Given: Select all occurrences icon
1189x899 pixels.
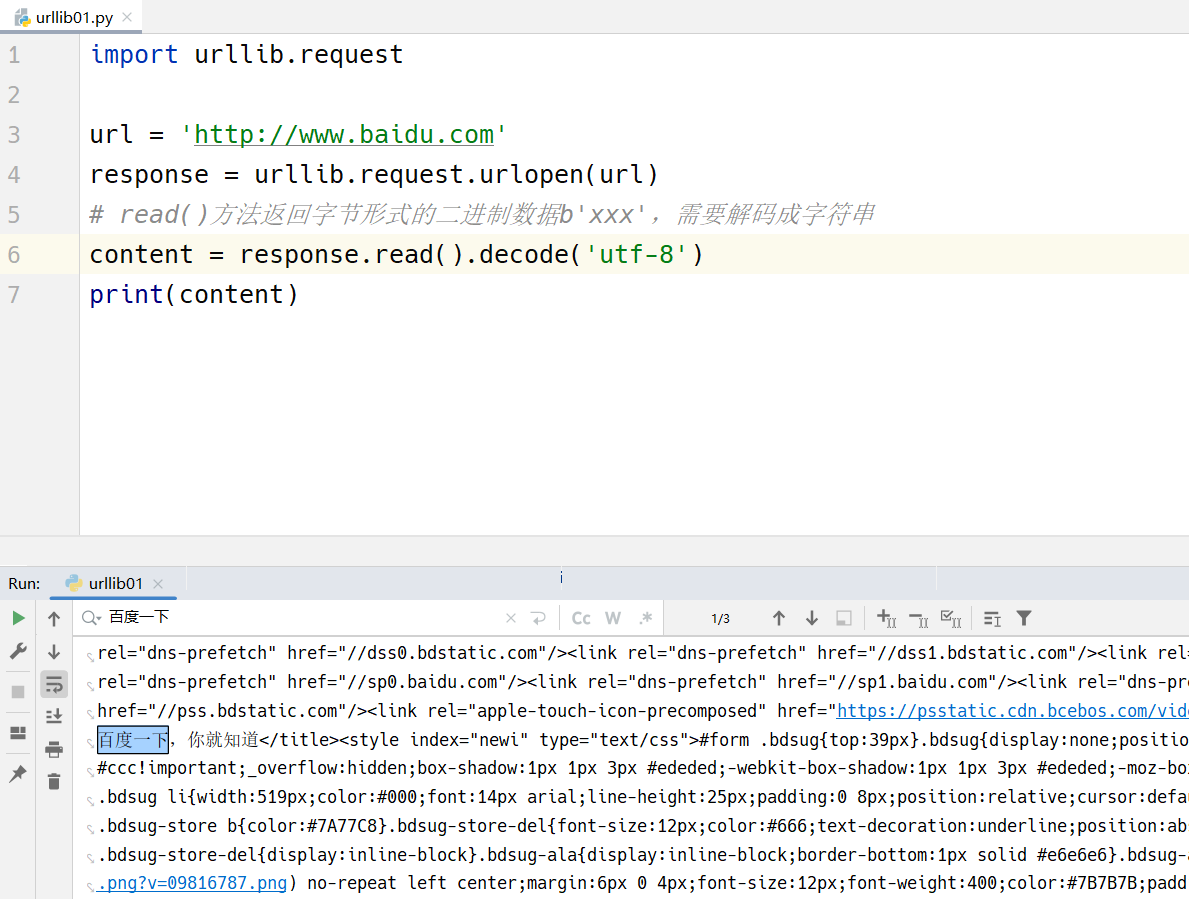Looking at the screenshot, I should point(951,619).
